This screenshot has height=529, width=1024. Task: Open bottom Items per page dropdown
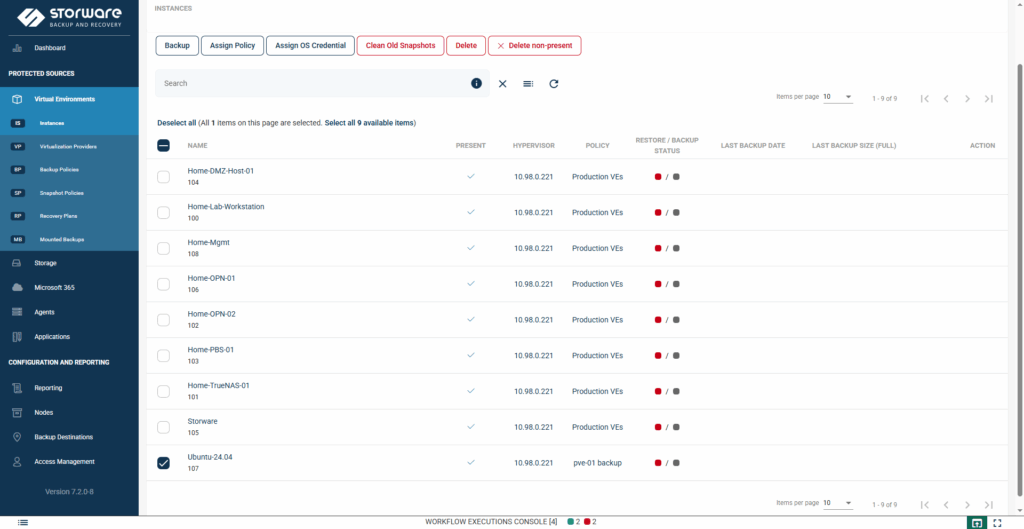click(838, 503)
